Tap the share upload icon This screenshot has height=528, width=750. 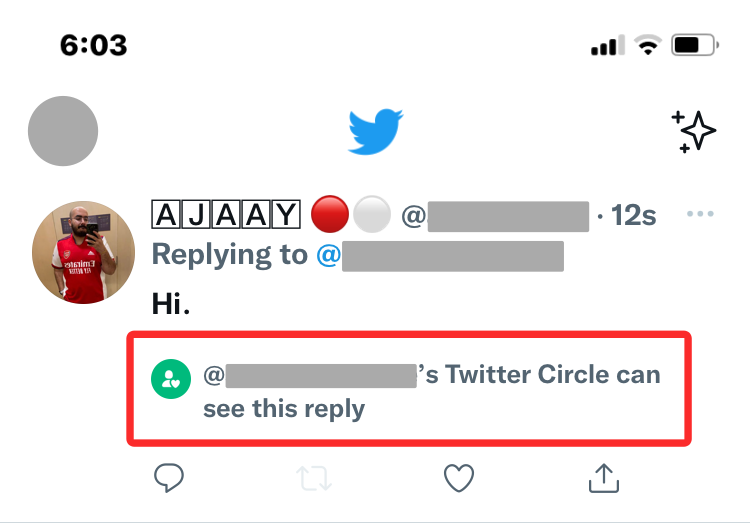point(603,479)
